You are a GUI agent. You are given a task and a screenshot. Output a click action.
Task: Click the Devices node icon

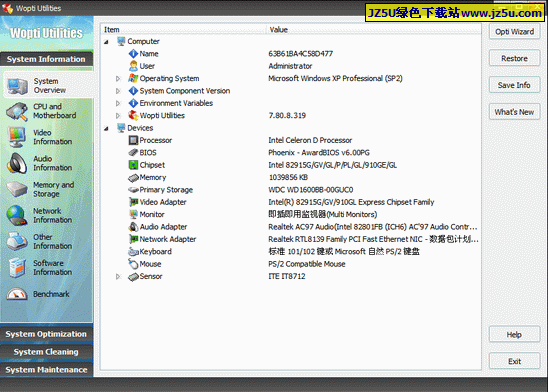click(121, 128)
